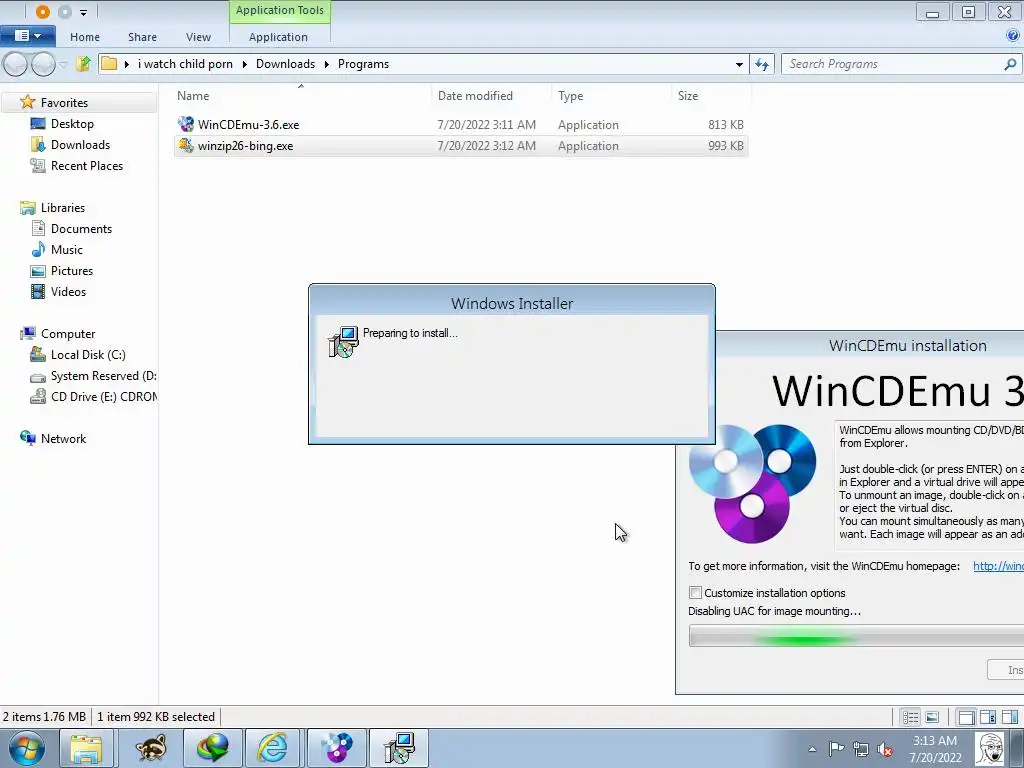Open the Action Center flag icon
Screen dimensions: 1024x768
coord(836,748)
